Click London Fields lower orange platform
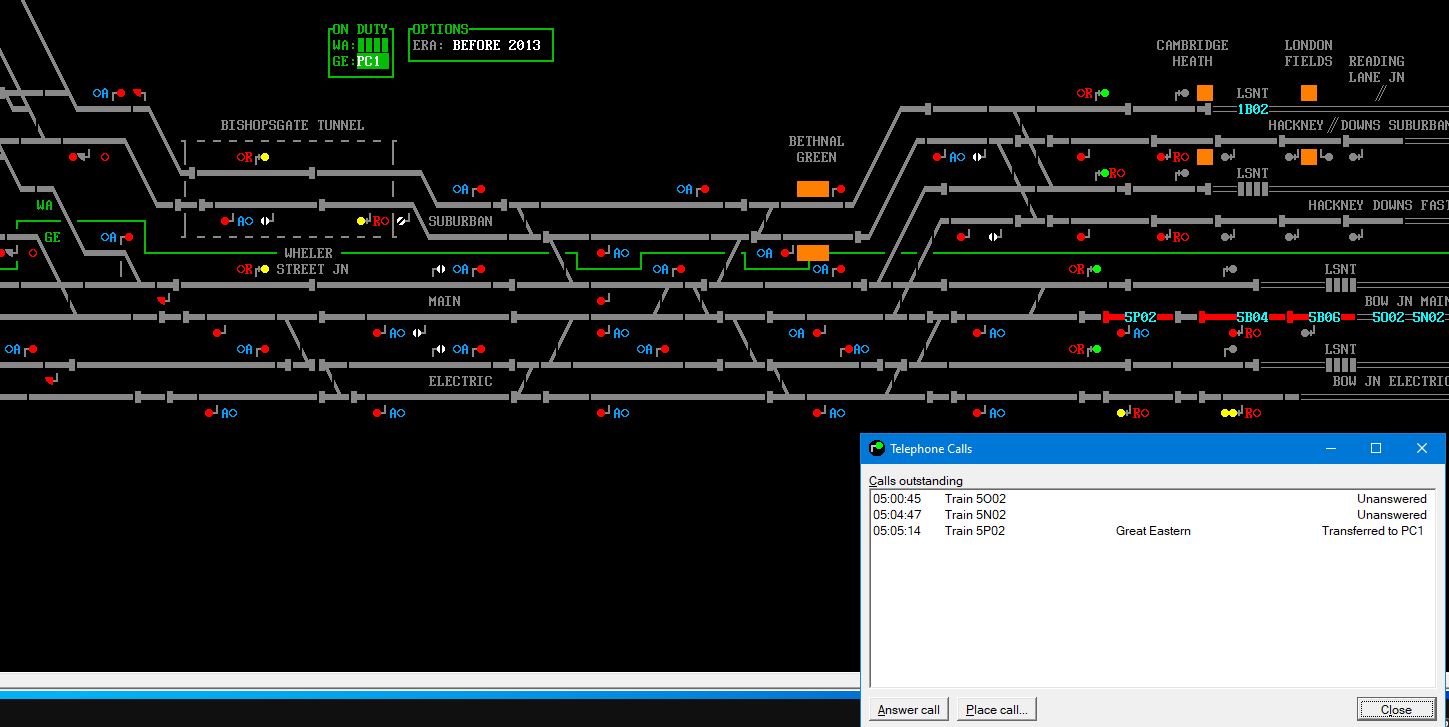 (x=1309, y=157)
